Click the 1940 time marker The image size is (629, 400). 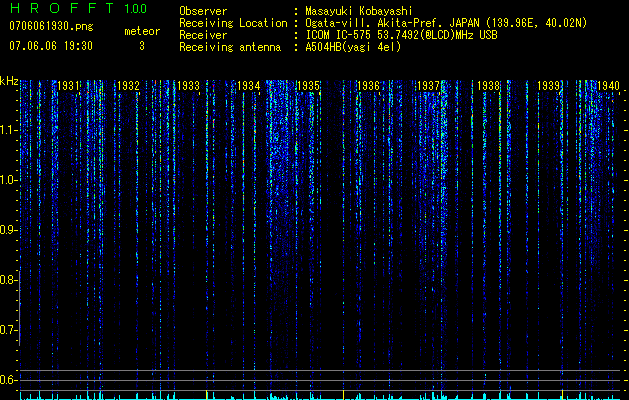609,86
